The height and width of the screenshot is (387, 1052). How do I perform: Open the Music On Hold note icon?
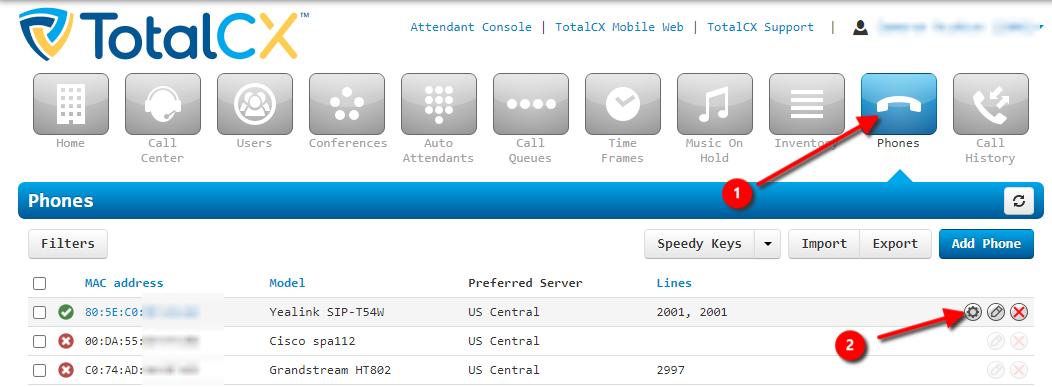point(715,105)
